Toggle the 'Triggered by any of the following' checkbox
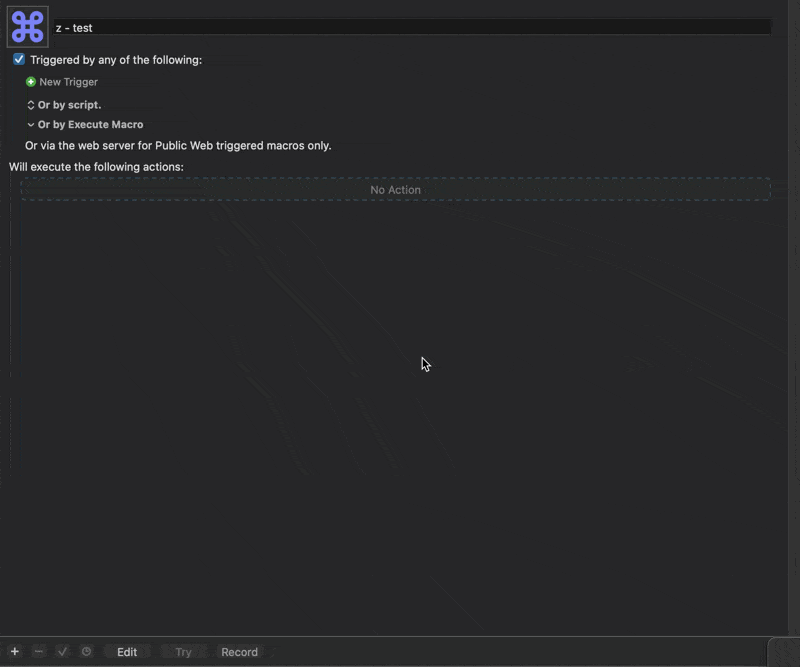The width and height of the screenshot is (800, 667). pyautogui.click(x=19, y=60)
